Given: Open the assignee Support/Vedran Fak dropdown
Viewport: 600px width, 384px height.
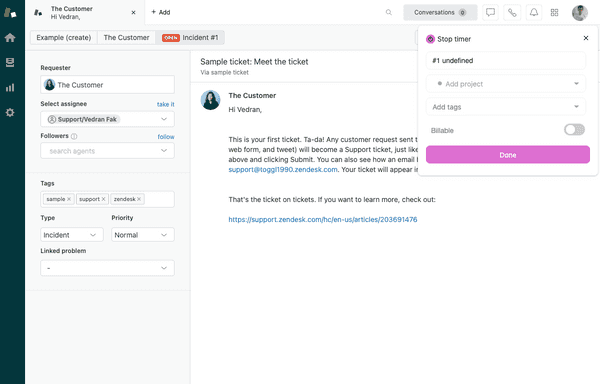Looking at the screenshot, I should pos(108,119).
